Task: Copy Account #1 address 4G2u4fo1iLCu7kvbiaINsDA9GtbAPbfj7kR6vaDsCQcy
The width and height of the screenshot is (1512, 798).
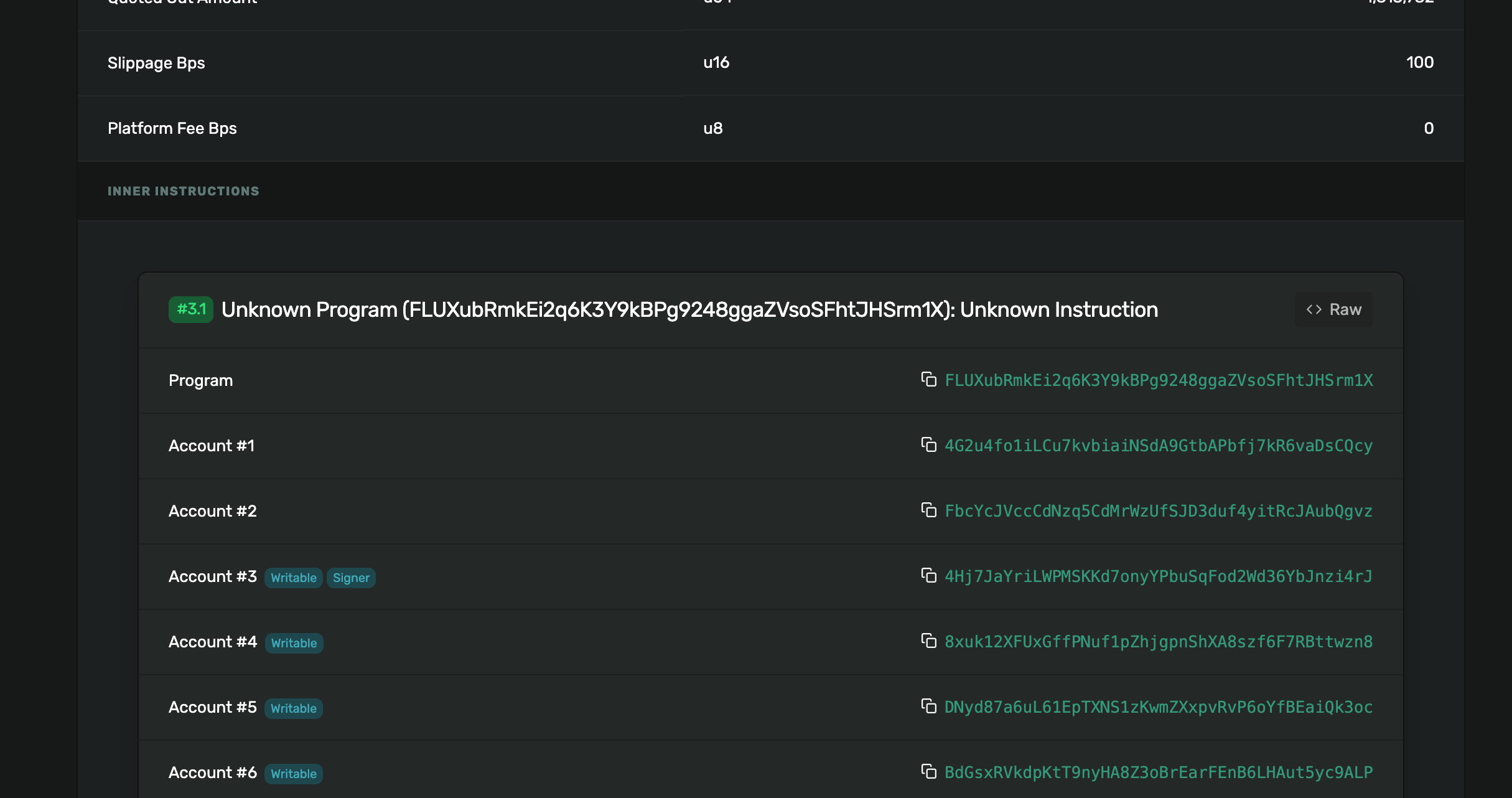Action: point(928,445)
